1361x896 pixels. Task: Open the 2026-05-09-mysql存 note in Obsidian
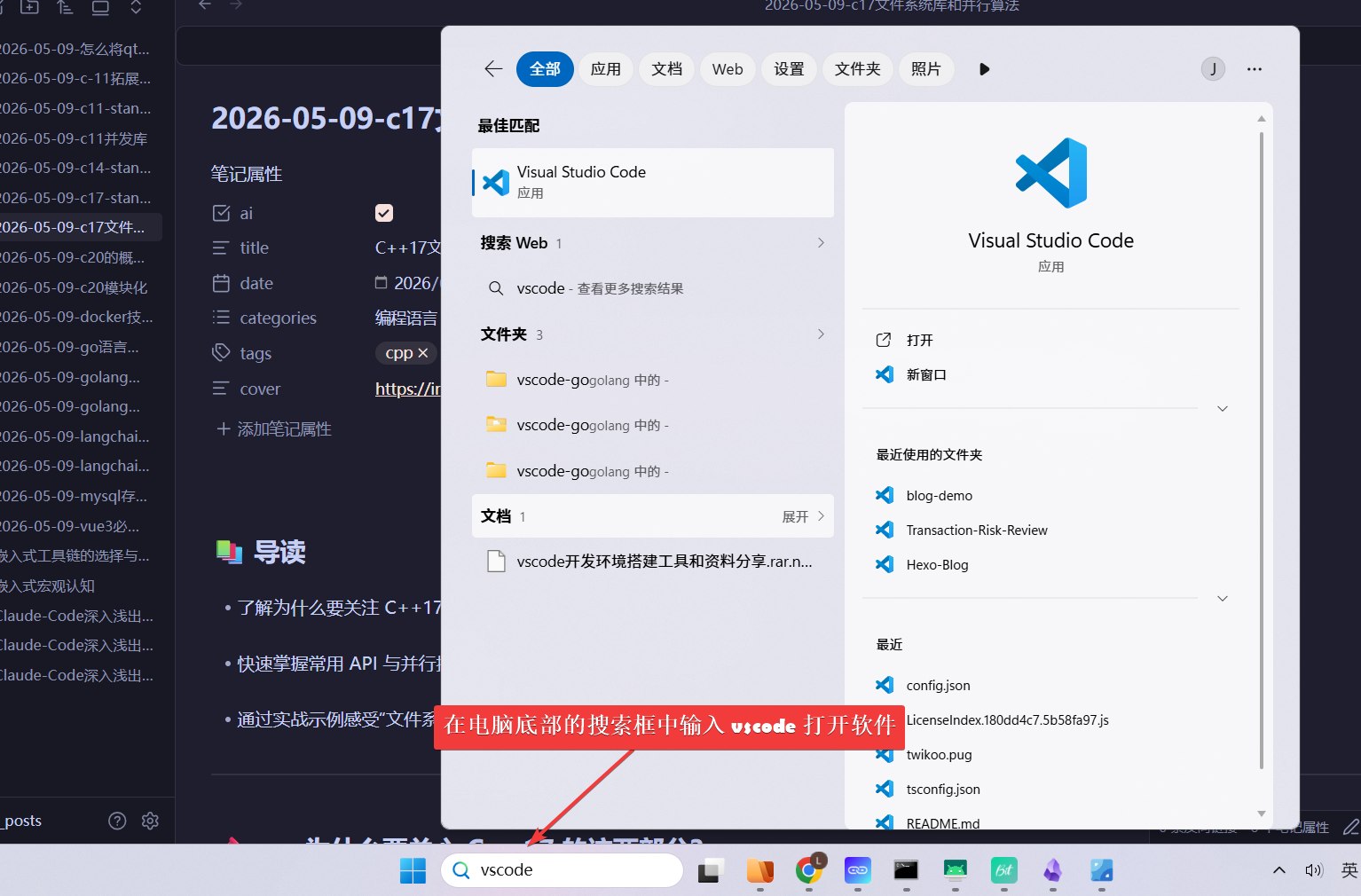pyautogui.click(x=75, y=496)
